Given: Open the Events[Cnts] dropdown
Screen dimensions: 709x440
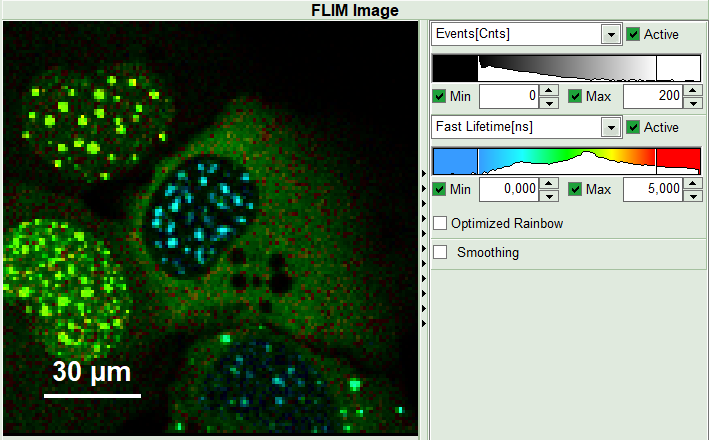Looking at the screenshot, I should point(611,34).
